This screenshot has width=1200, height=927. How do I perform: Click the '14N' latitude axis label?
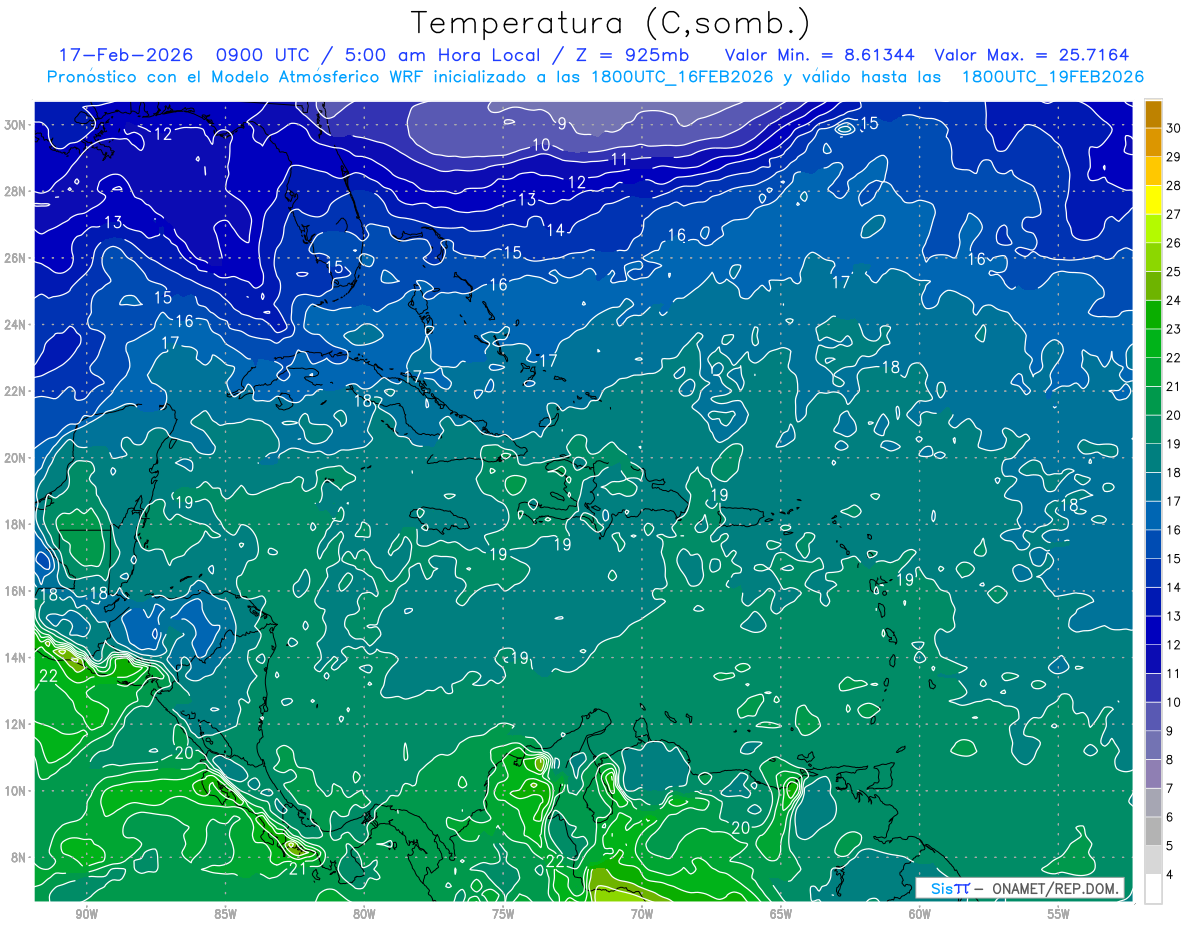coord(15,658)
